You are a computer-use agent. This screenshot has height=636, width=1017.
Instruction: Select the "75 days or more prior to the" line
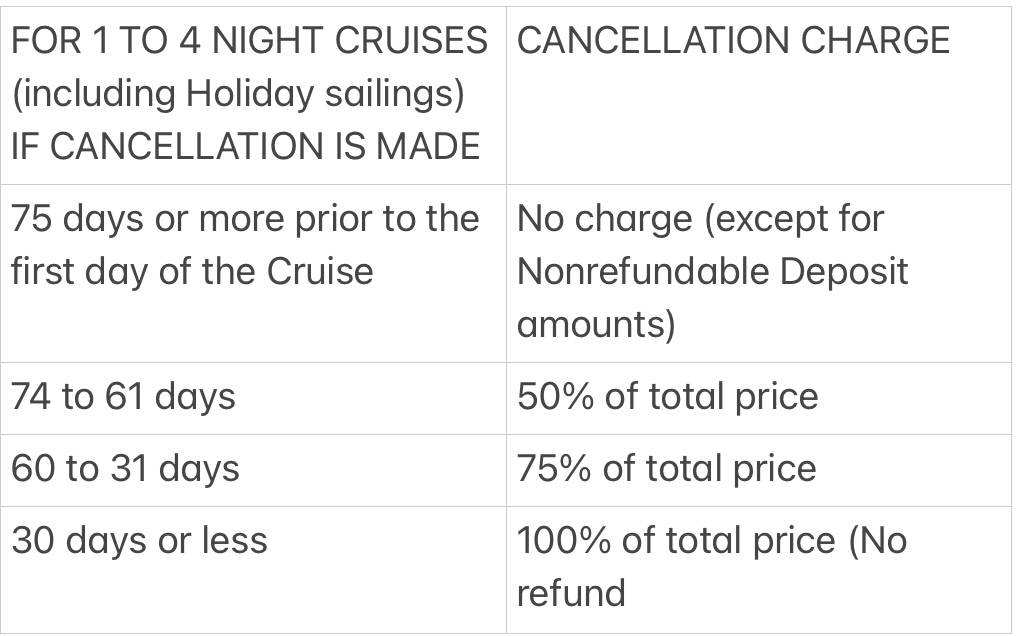click(x=245, y=219)
